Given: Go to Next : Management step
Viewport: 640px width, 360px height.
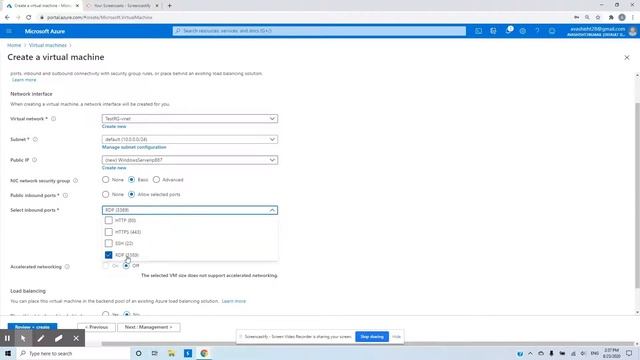Looking at the screenshot, I should 149,327.
